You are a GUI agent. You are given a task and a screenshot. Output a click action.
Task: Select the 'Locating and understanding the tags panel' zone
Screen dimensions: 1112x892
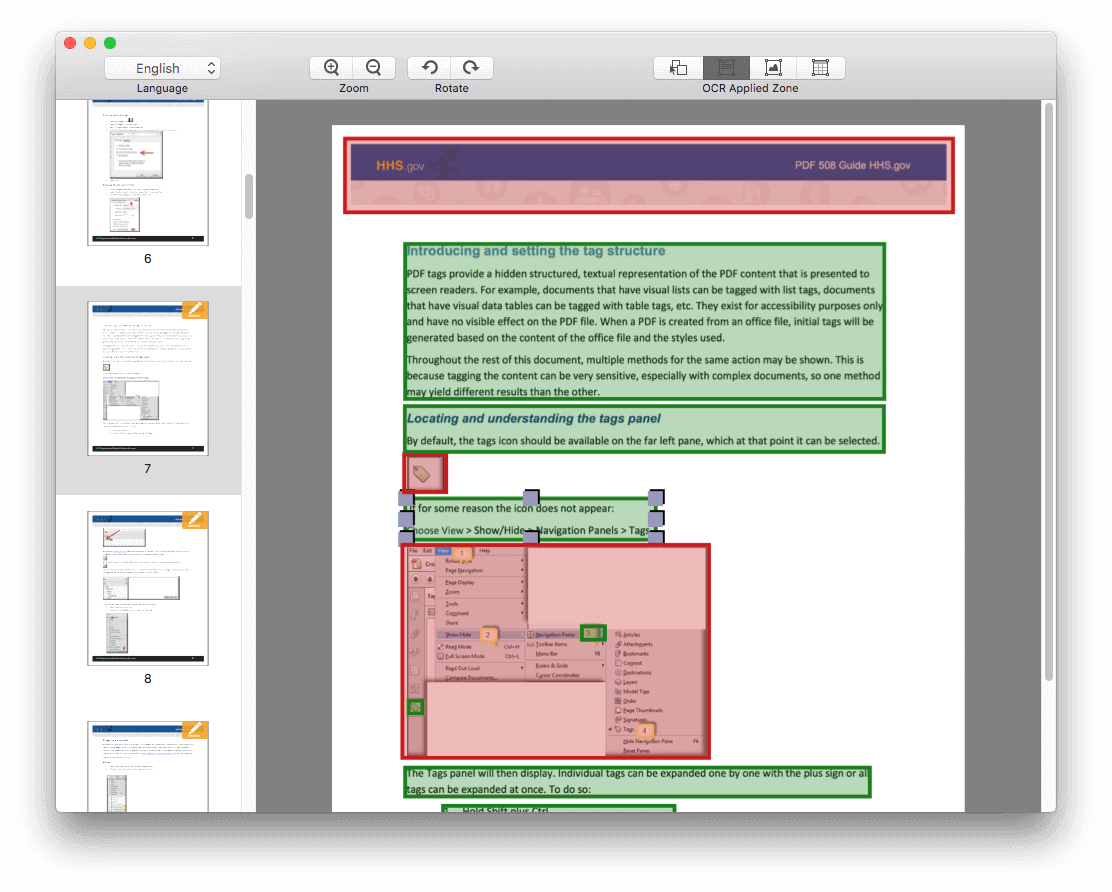point(645,429)
